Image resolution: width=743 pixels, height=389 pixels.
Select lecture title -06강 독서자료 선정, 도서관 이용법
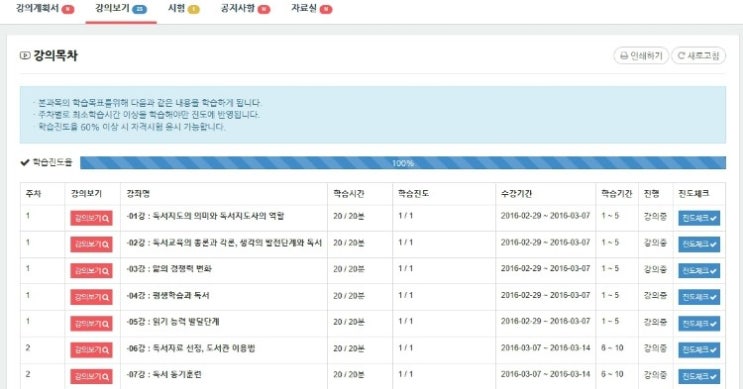tap(190, 348)
